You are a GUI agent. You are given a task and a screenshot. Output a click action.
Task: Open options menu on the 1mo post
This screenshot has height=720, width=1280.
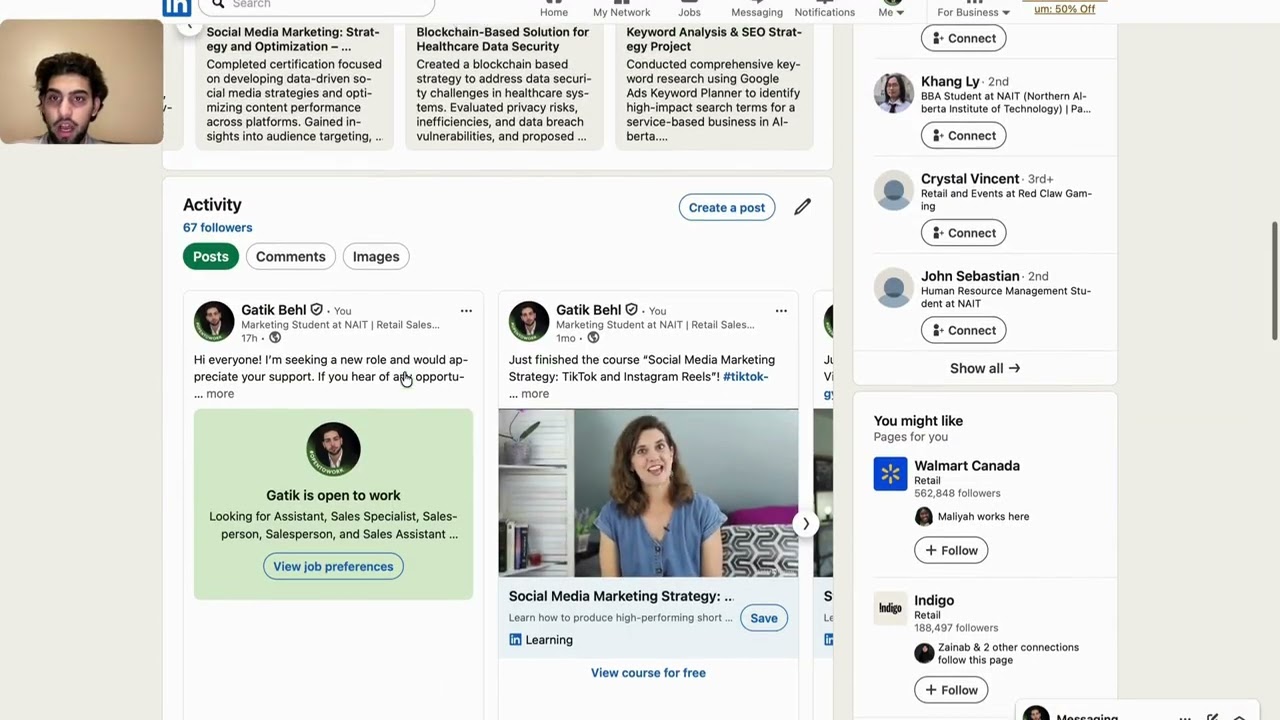(781, 311)
